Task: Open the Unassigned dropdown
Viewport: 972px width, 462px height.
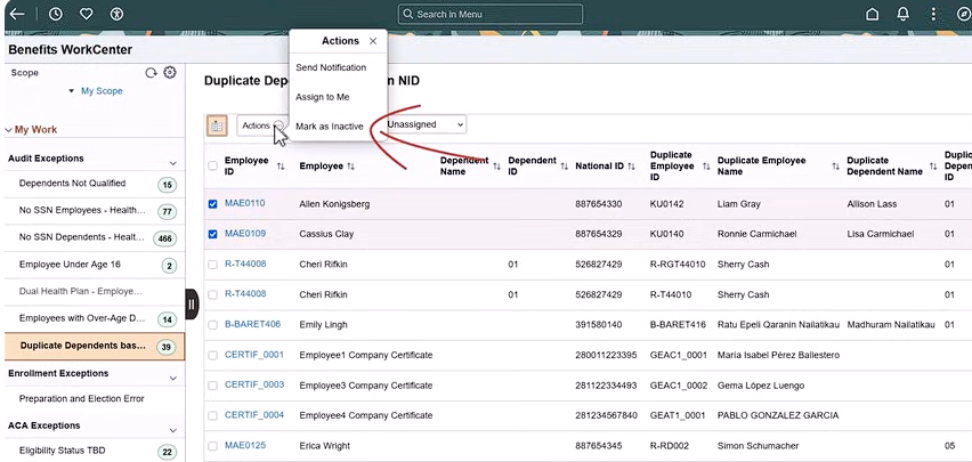Action: coord(425,125)
